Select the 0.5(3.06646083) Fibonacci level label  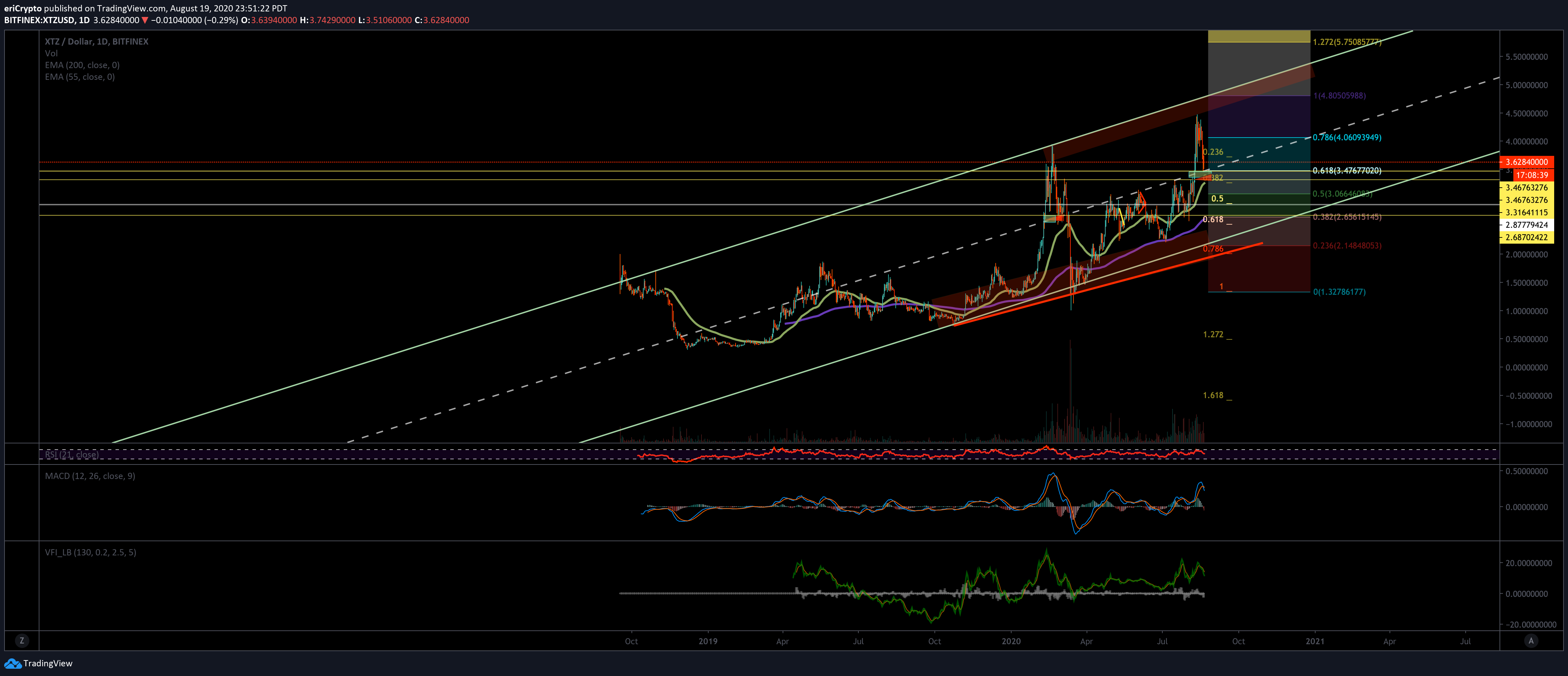coord(1343,194)
